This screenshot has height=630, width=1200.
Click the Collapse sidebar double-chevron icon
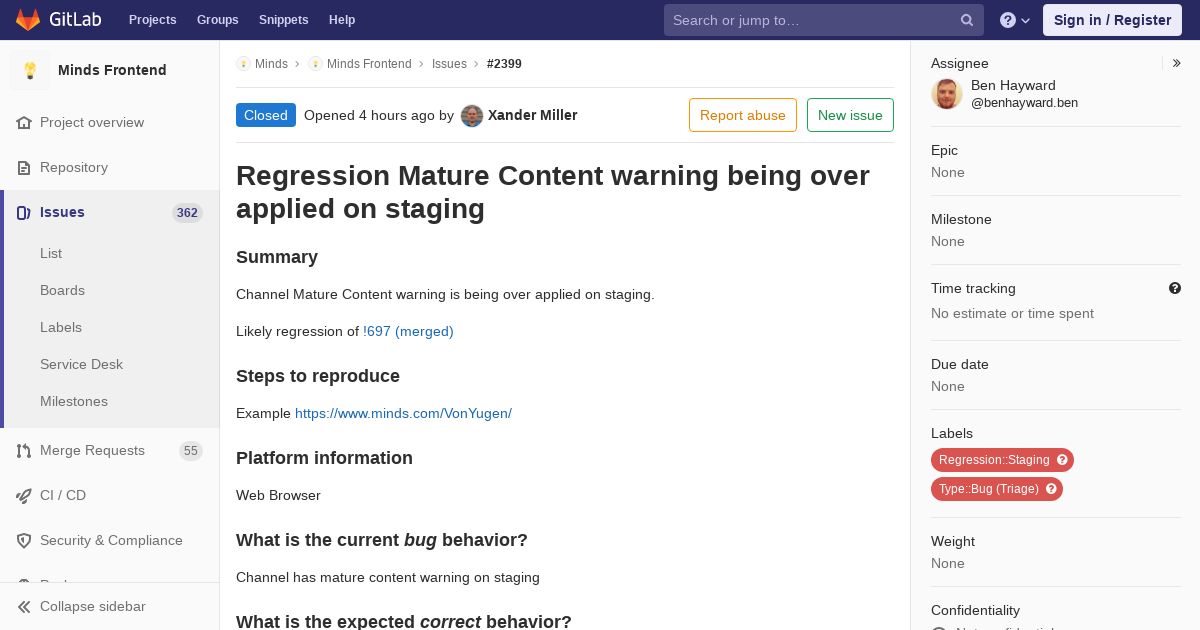[x=24, y=606]
